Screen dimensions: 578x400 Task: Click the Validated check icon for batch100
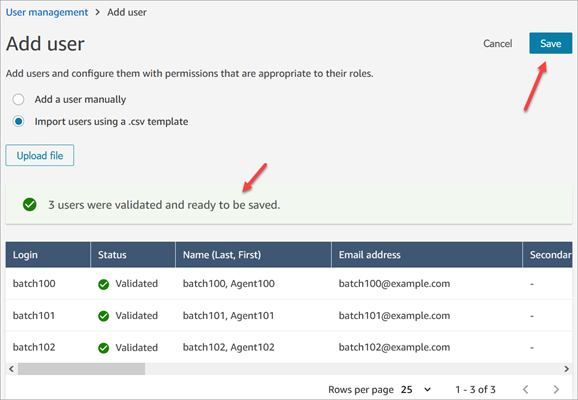104,284
